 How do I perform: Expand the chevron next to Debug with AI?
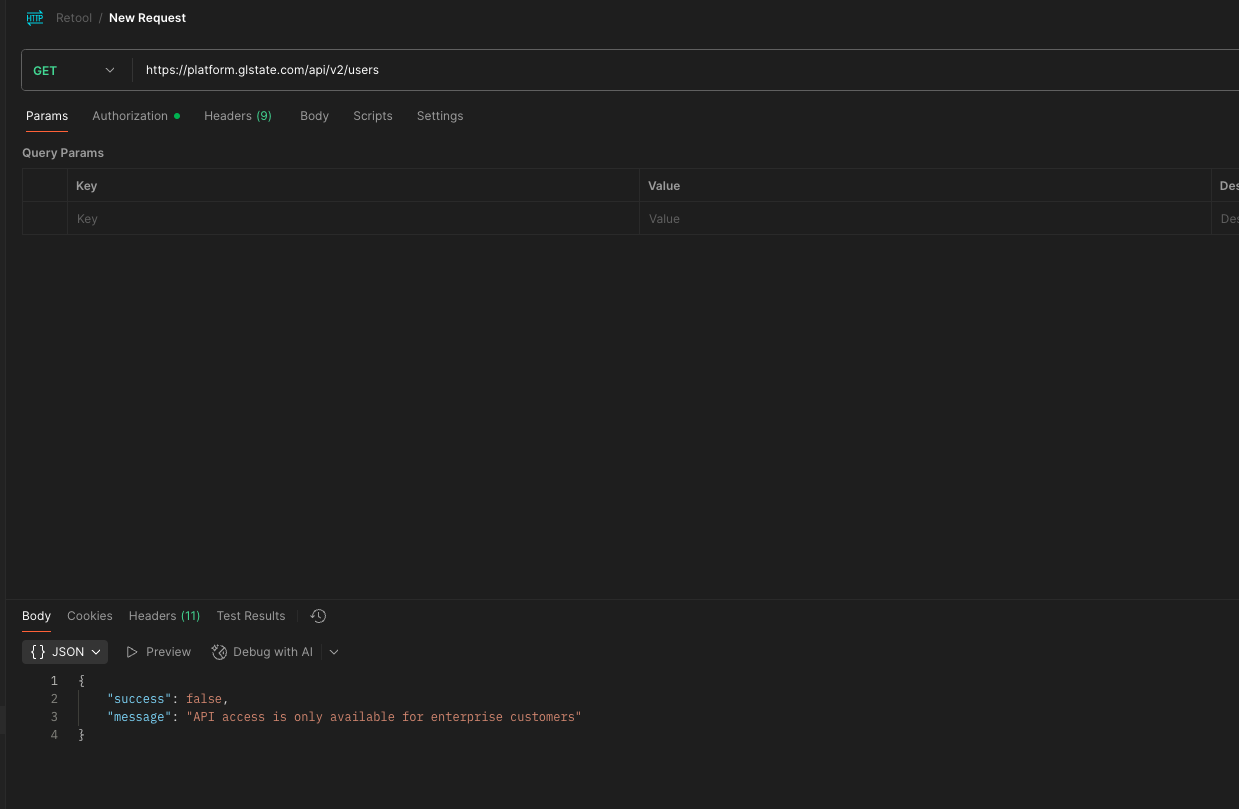click(334, 652)
